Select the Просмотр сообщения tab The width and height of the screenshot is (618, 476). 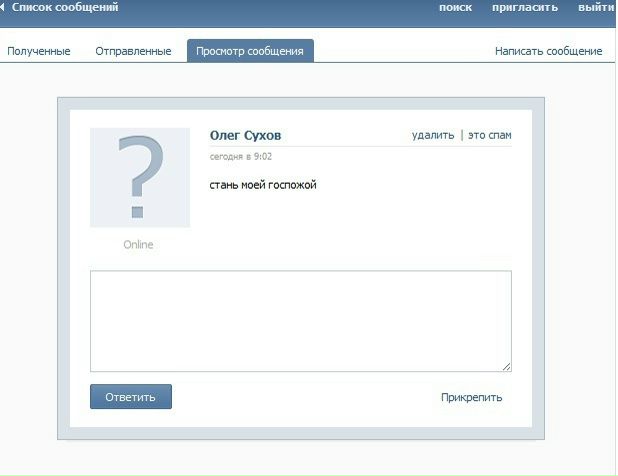coord(250,51)
